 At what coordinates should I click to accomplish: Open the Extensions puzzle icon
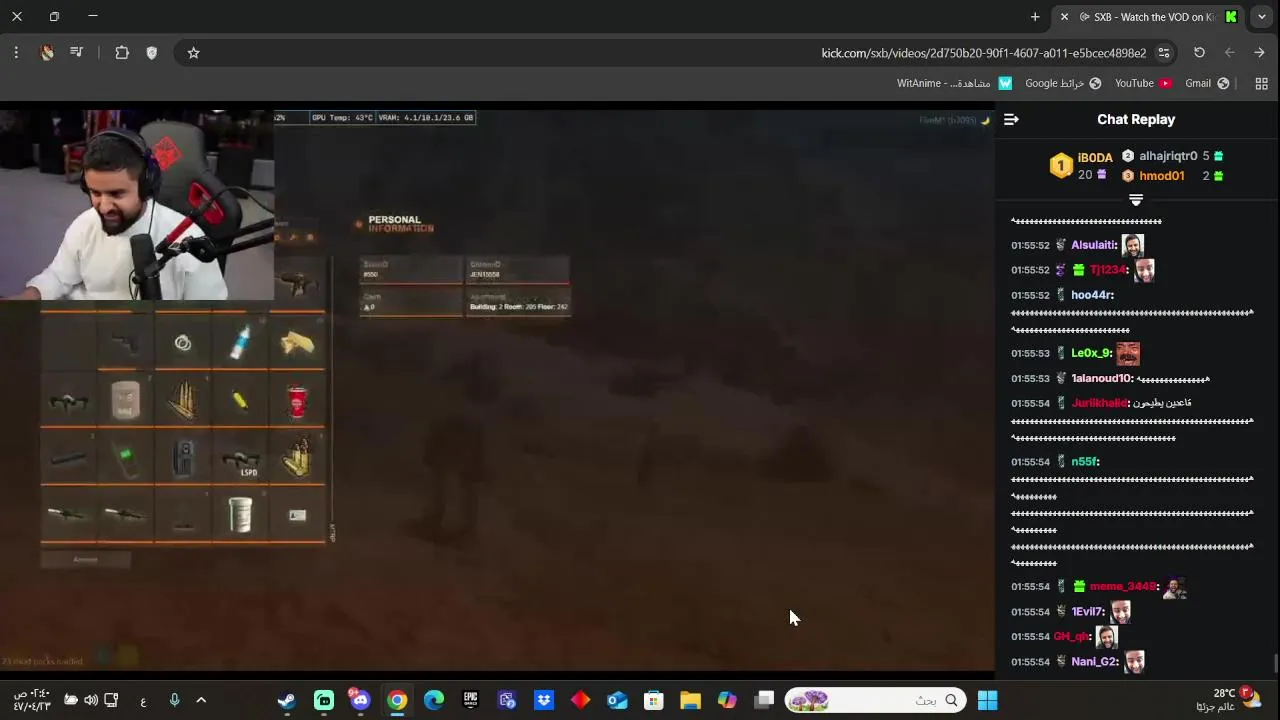[122, 53]
